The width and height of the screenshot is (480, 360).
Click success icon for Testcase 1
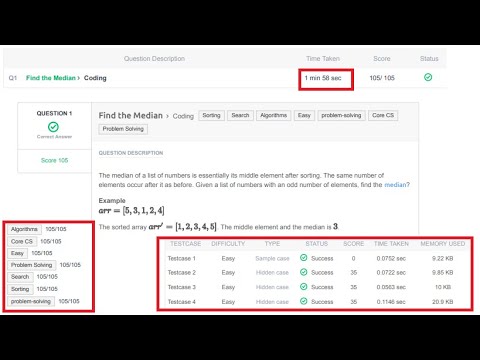303,258
